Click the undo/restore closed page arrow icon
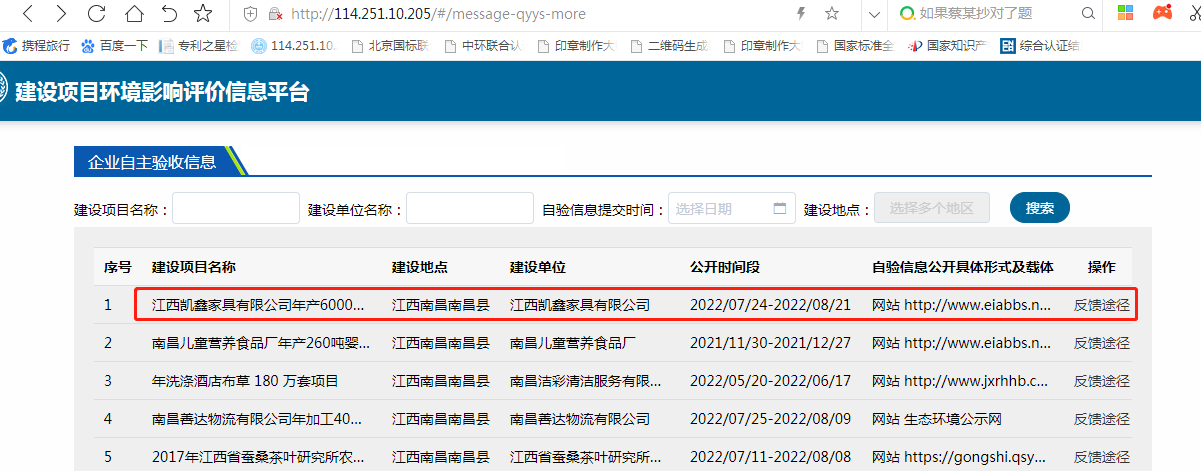This screenshot has height=471, width=1201. [x=169, y=14]
